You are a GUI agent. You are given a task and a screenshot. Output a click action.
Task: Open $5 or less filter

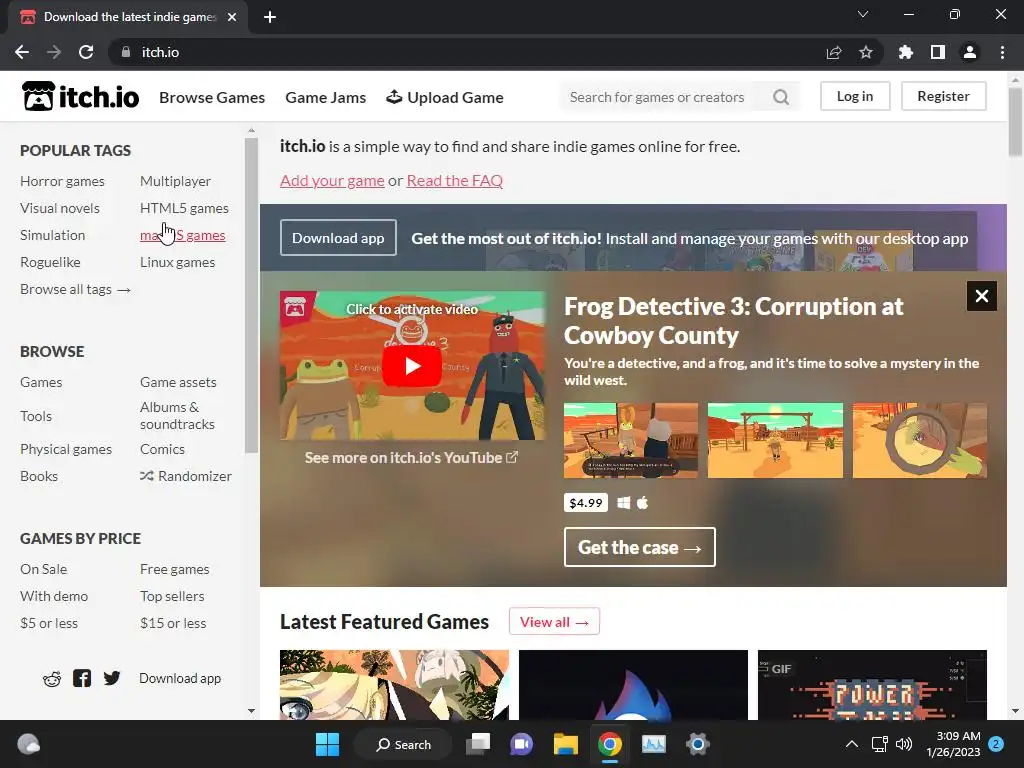[49, 623]
